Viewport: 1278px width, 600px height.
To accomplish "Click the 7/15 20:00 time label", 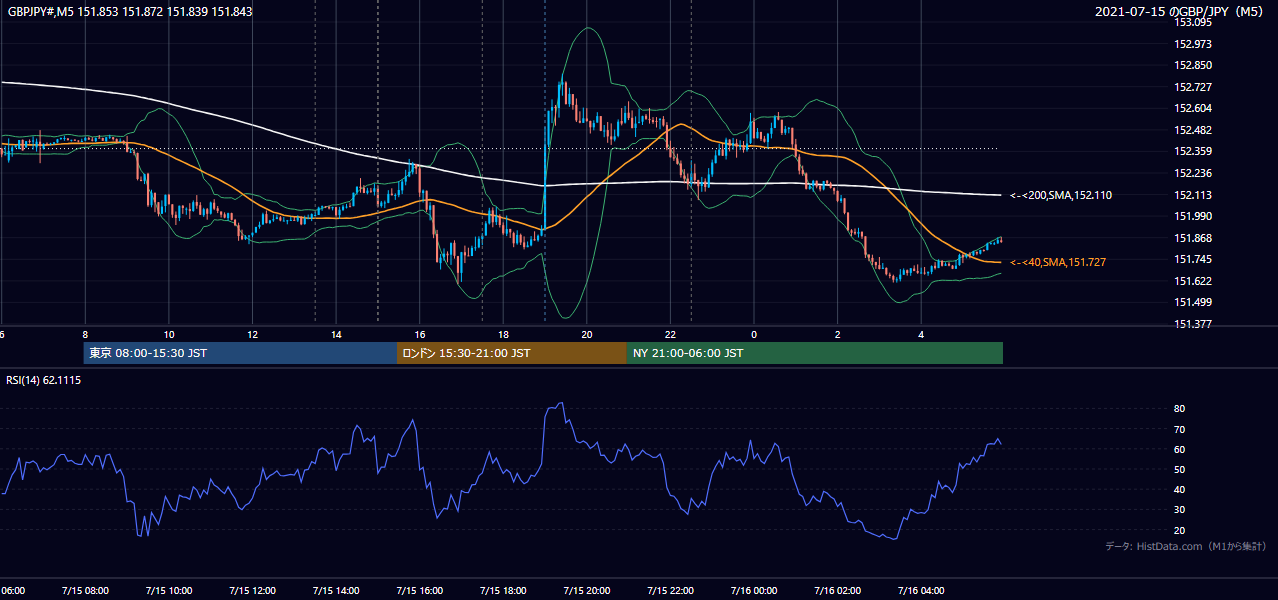I will coord(586,590).
